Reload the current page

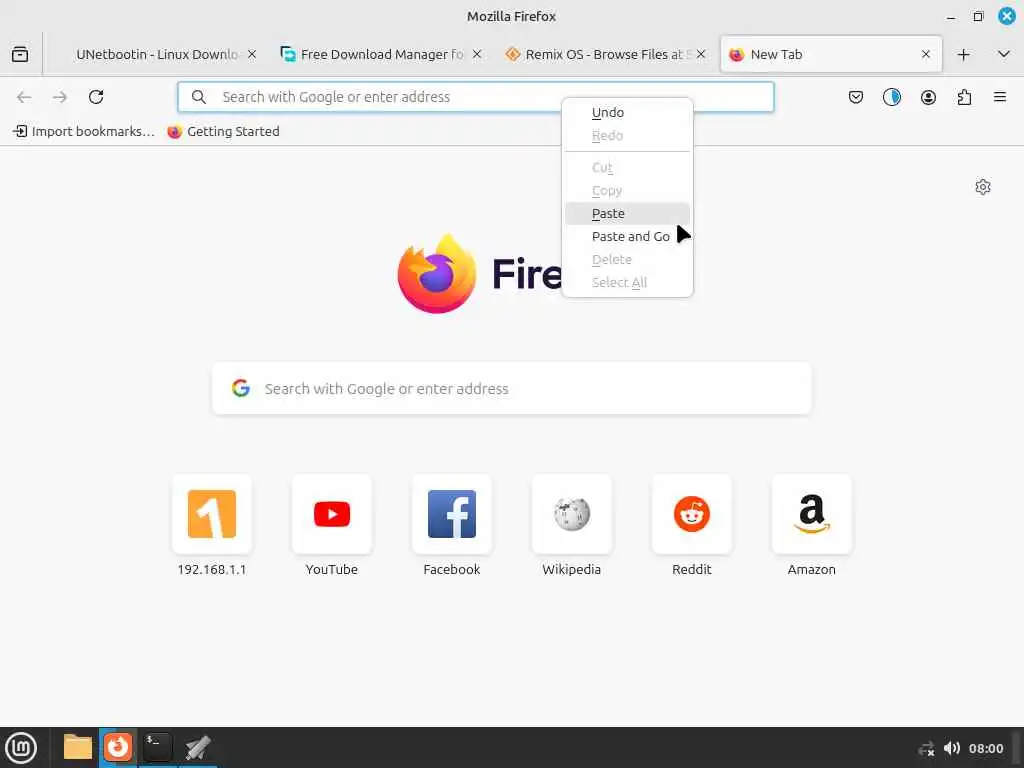tap(96, 97)
